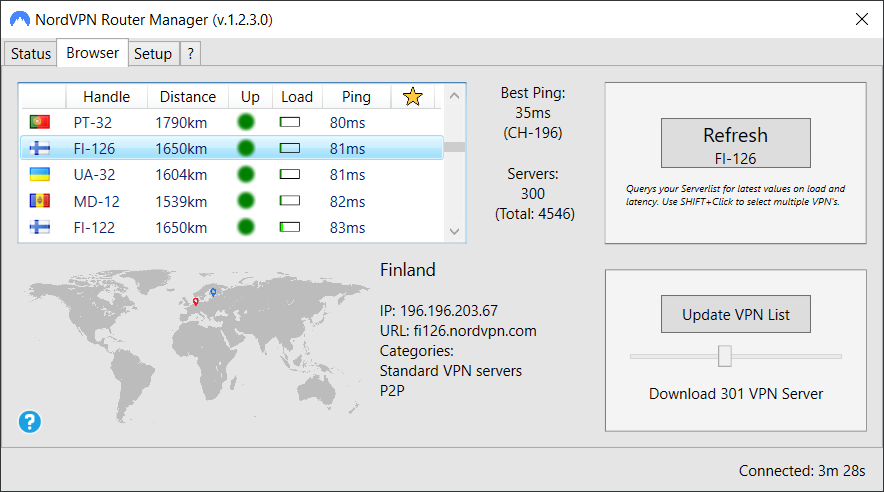
Task: Click the Standard VPN servers category text
Action: pyautogui.click(x=450, y=371)
